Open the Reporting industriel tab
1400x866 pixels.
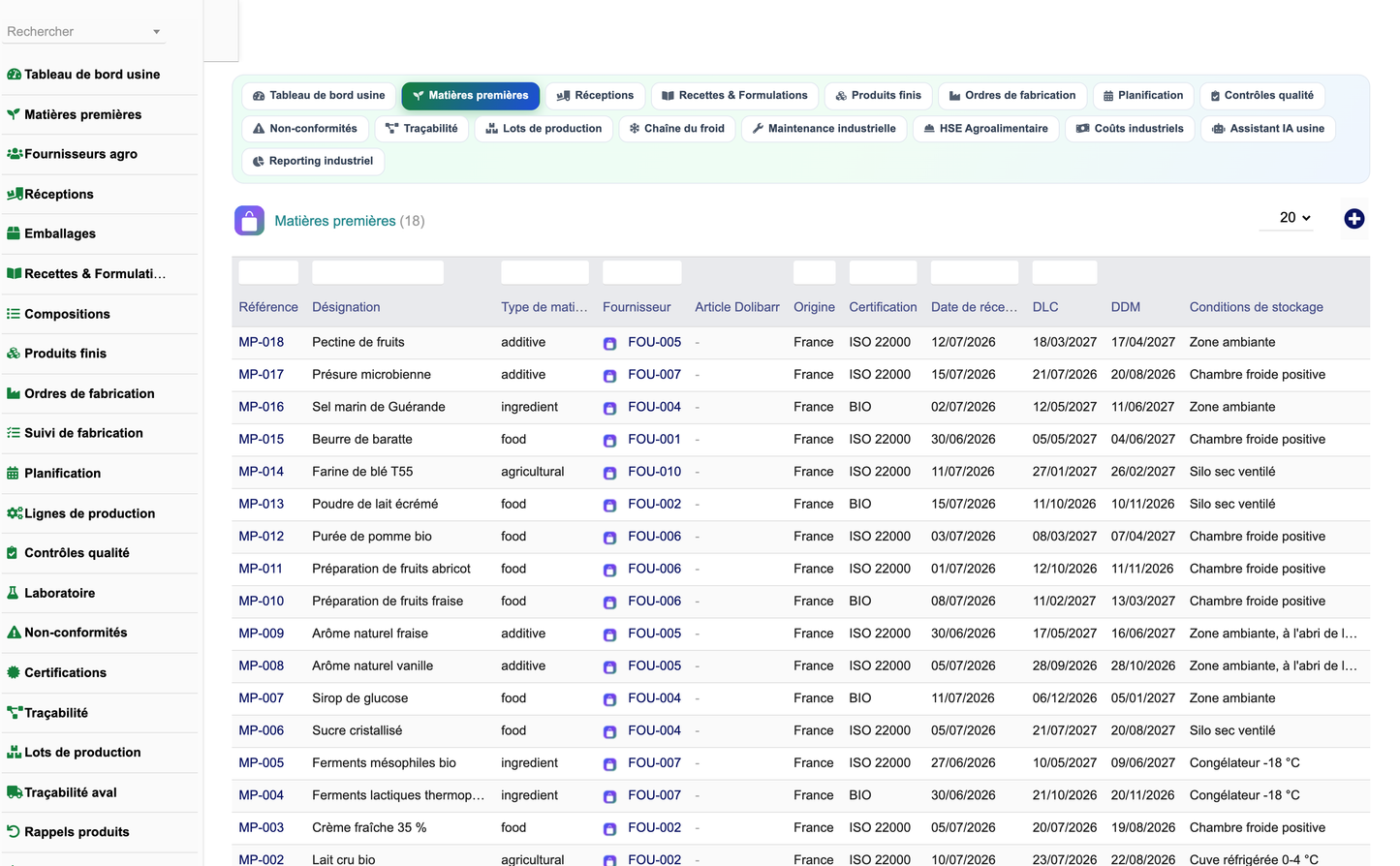(313, 161)
